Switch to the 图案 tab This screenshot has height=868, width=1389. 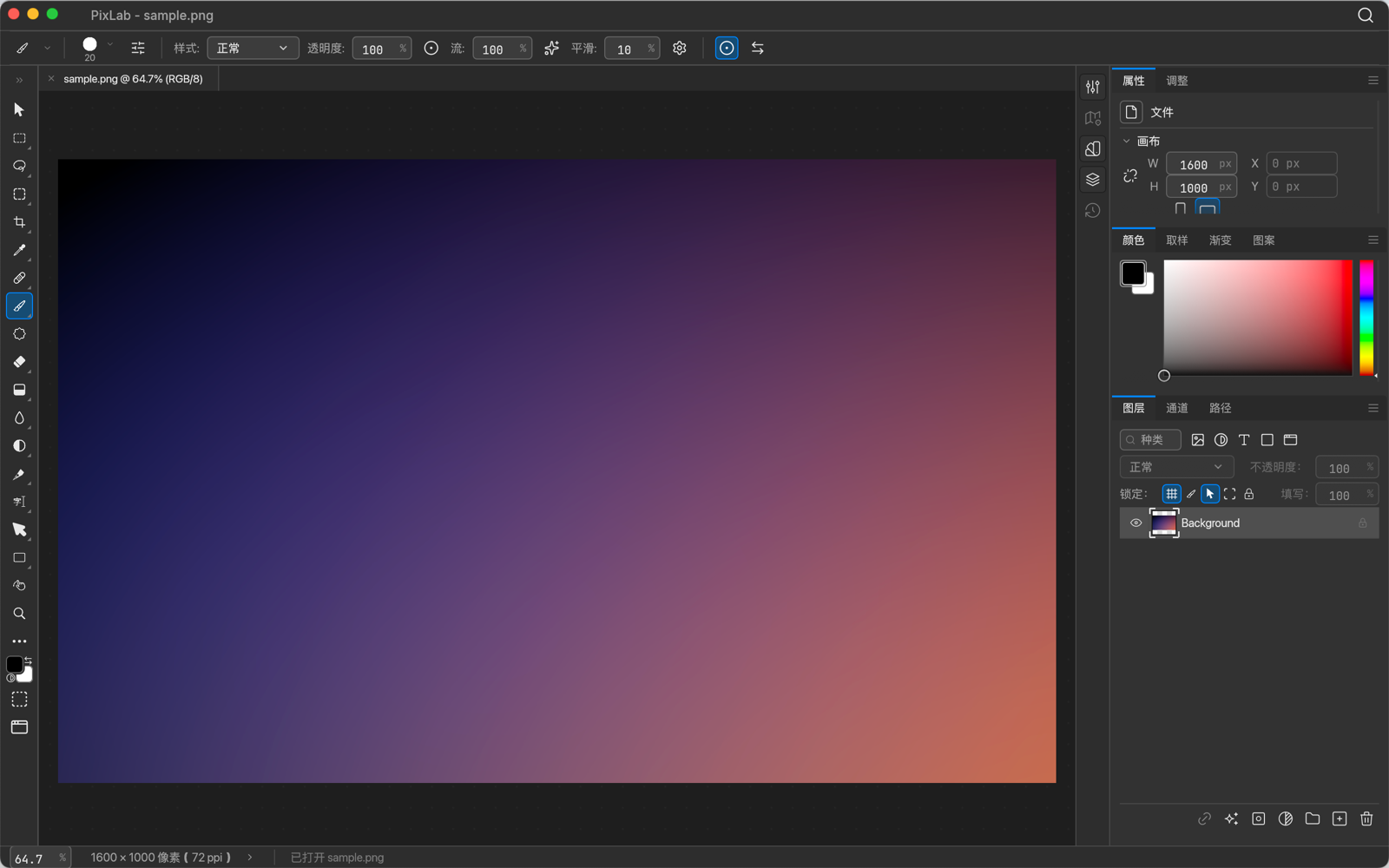tap(1264, 240)
